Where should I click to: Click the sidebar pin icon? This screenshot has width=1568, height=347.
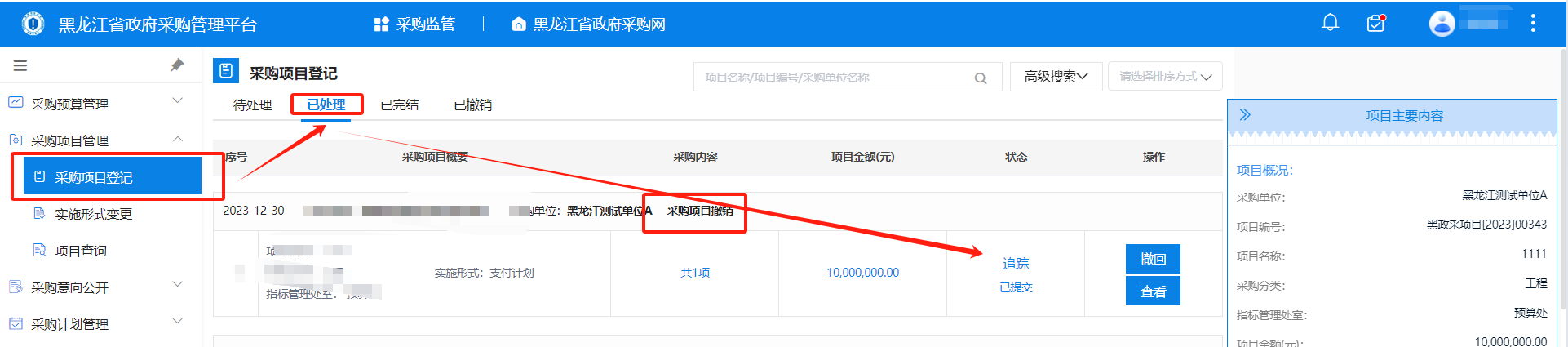pyautogui.click(x=177, y=65)
